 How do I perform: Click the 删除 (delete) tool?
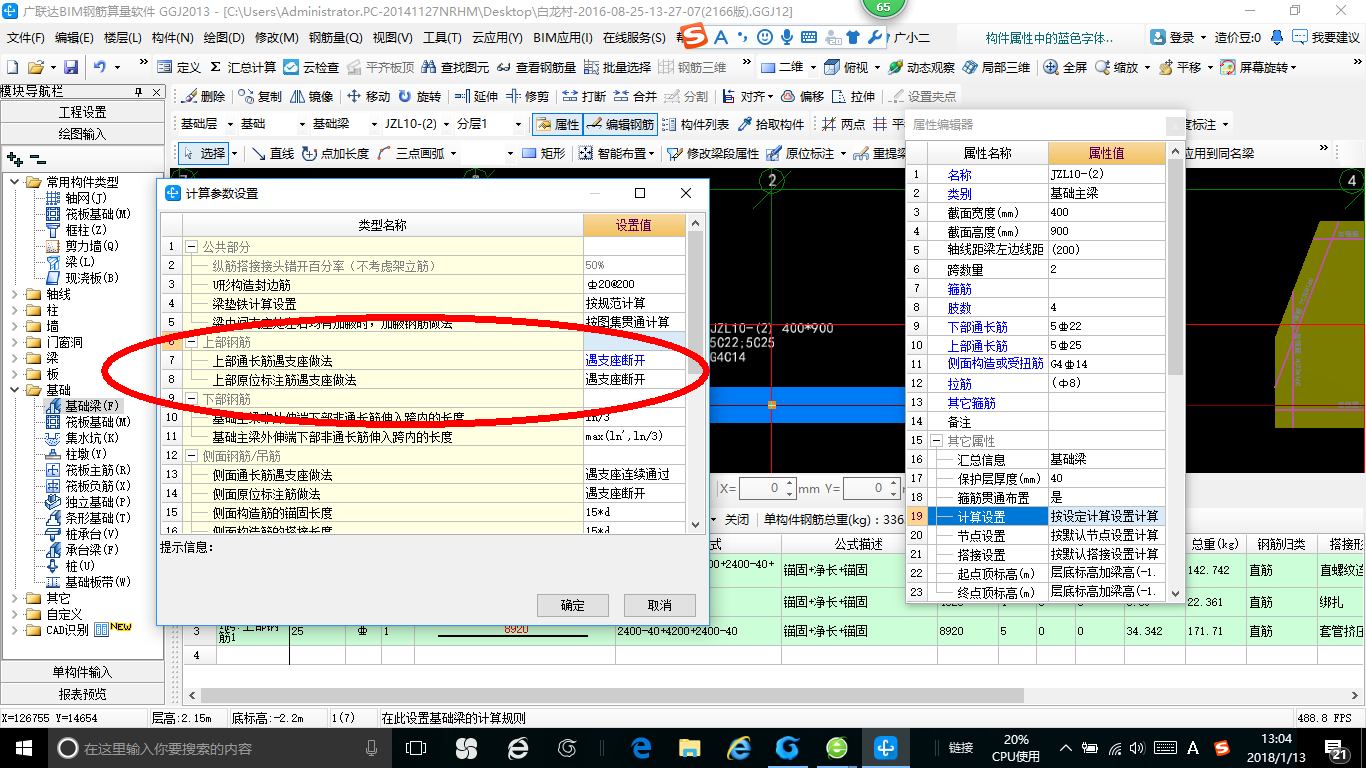203,97
